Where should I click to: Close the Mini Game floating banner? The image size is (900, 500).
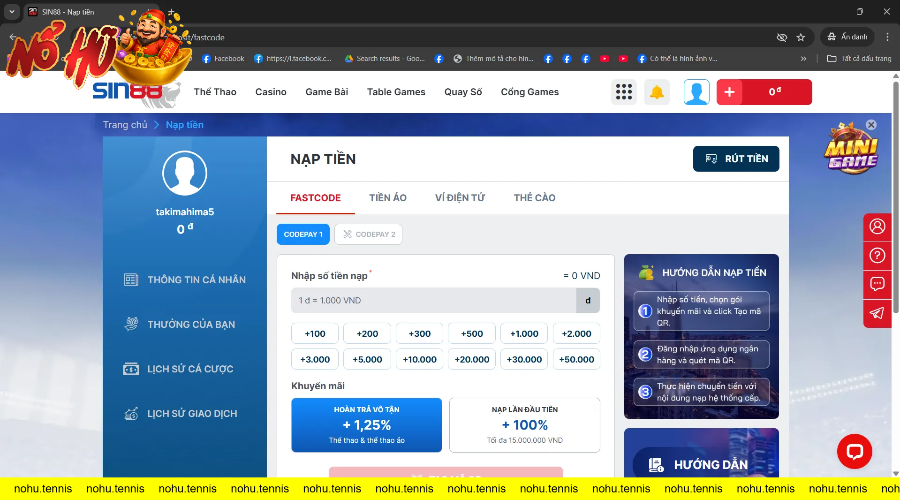coord(871,125)
